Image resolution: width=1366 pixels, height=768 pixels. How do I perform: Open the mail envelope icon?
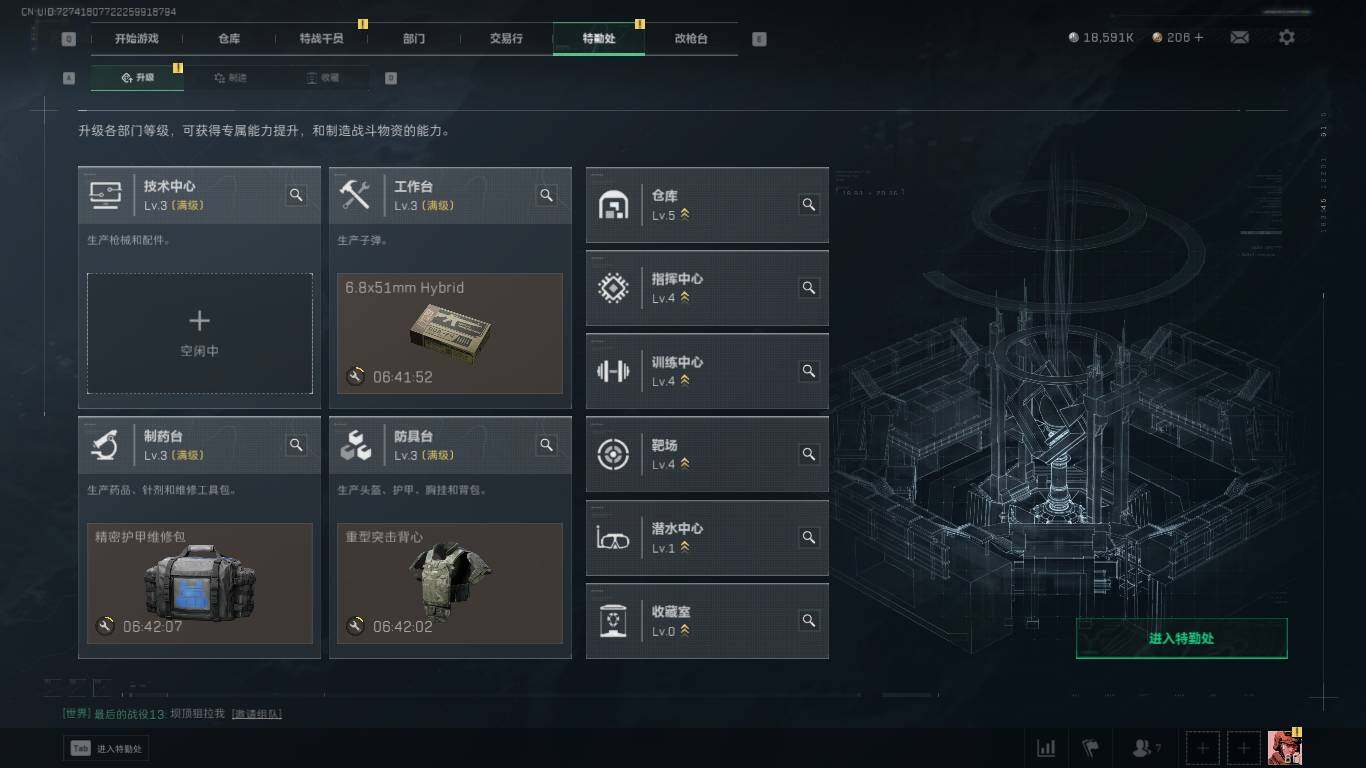tap(1239, 37)
